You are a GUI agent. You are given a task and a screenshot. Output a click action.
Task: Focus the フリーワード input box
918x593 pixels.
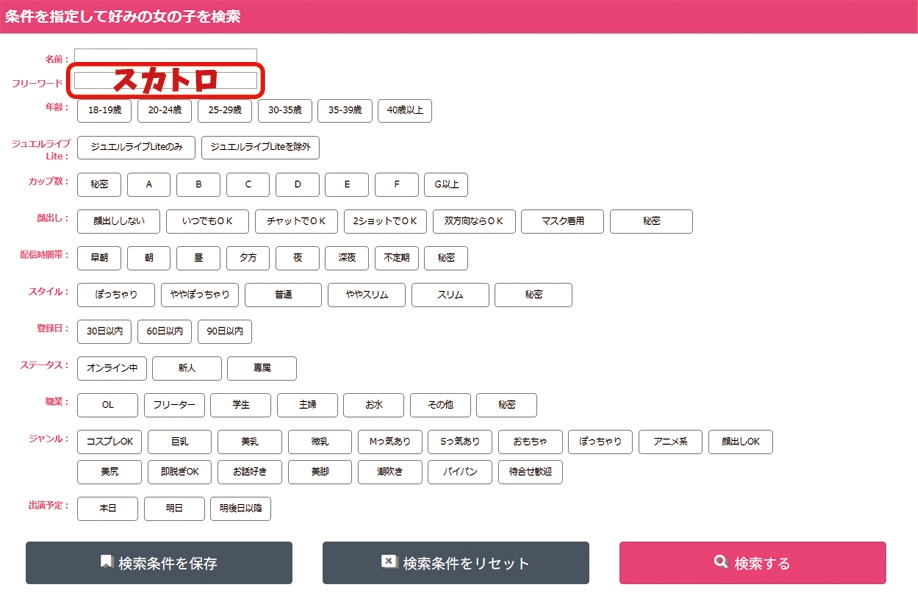point(165,81)
